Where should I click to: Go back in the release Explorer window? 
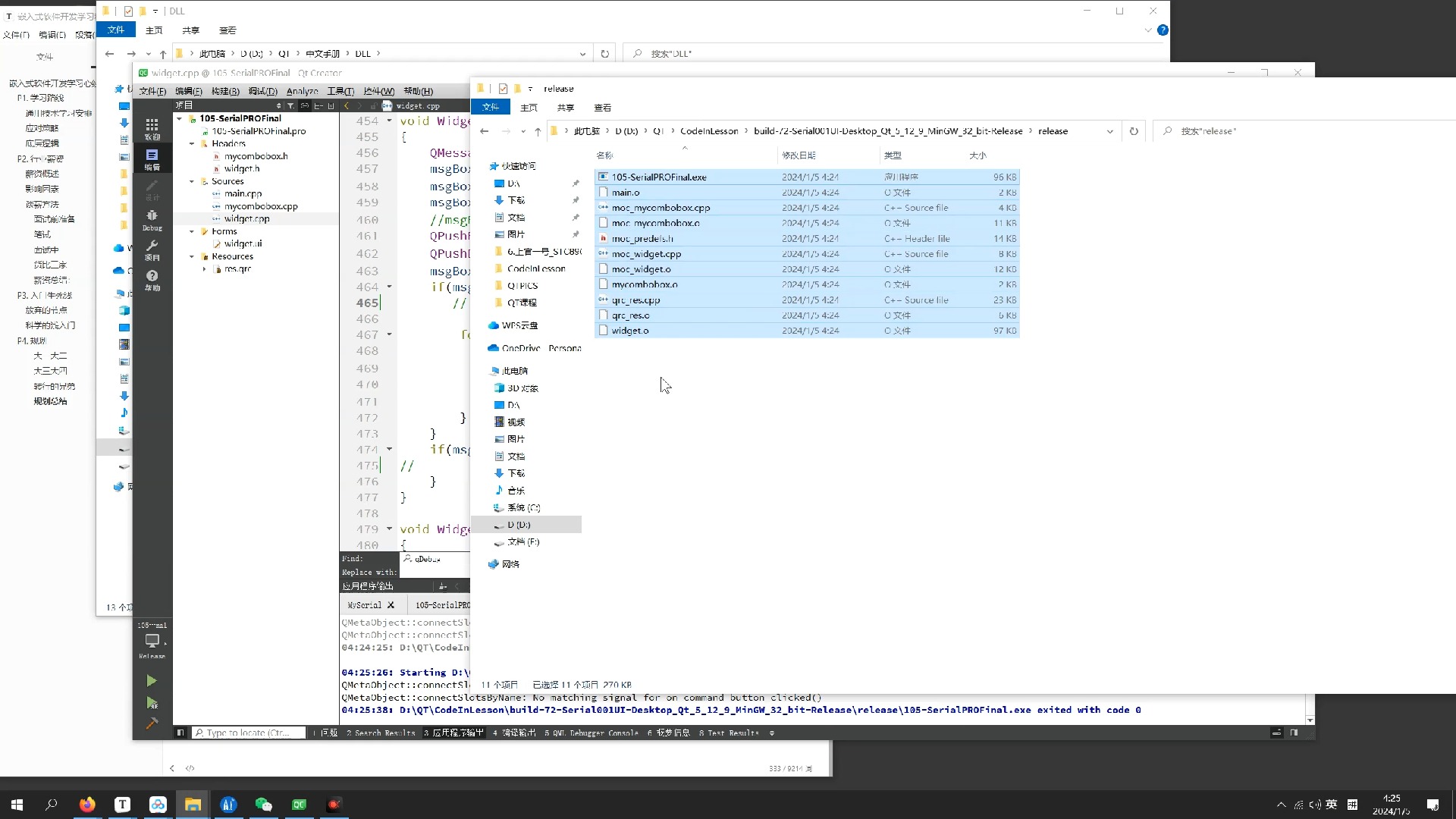pyautogui.click(x=485, y=131)
